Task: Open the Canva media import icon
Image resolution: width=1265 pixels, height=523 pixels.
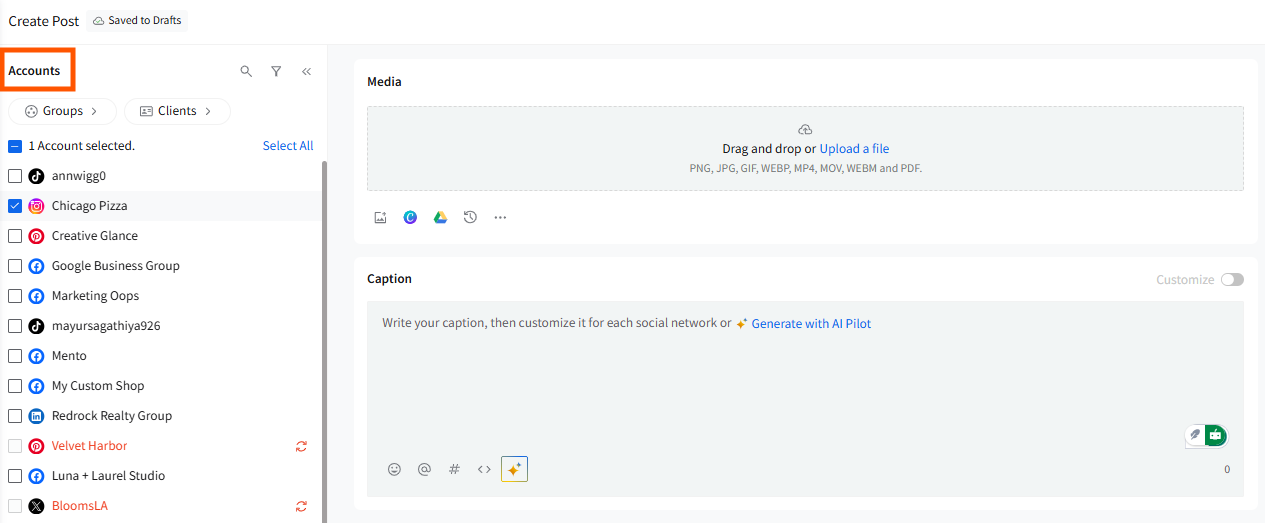Action: 410,217
